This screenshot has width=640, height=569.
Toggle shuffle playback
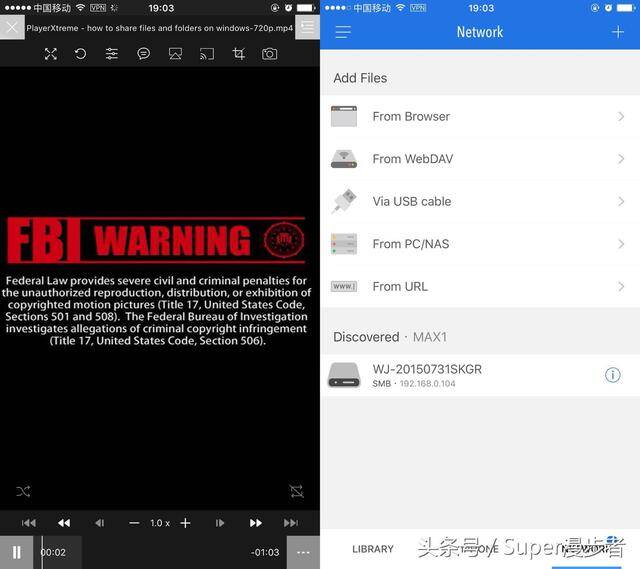pyautogui.click(x=23, y=491)
